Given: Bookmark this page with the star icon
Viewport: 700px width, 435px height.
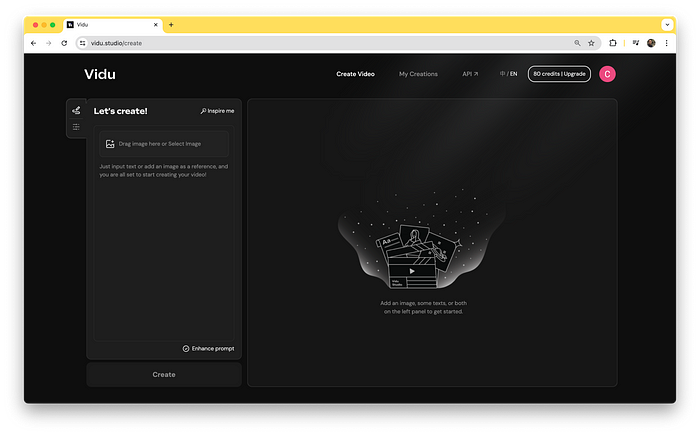Looking at the screenshot, I should point(591,43).
